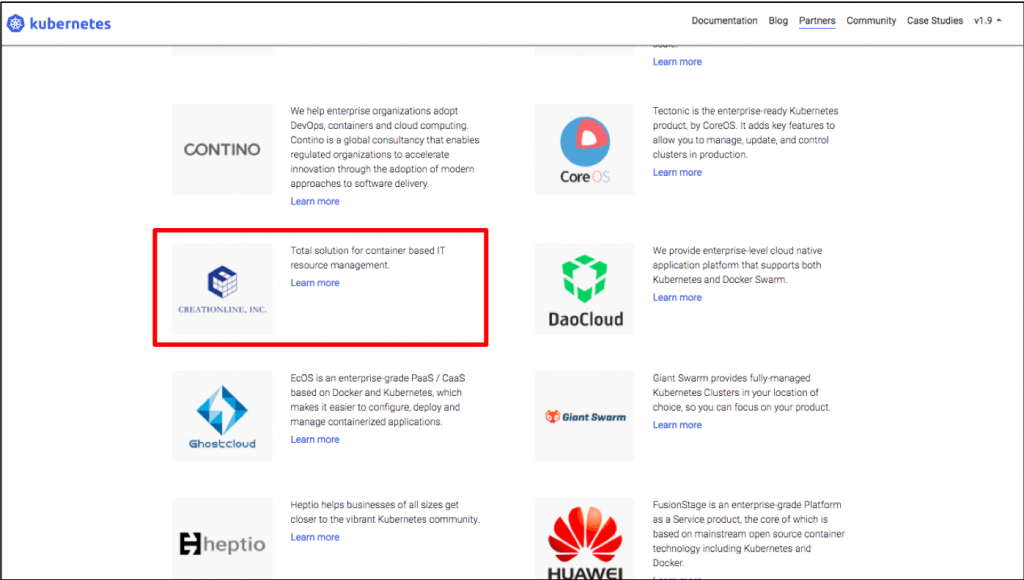Image resolution: width=1024 pixels, height=580 pixels.
Task: Open Learn more under Tectonic CoreOS description
Action: tap(677, 172)
